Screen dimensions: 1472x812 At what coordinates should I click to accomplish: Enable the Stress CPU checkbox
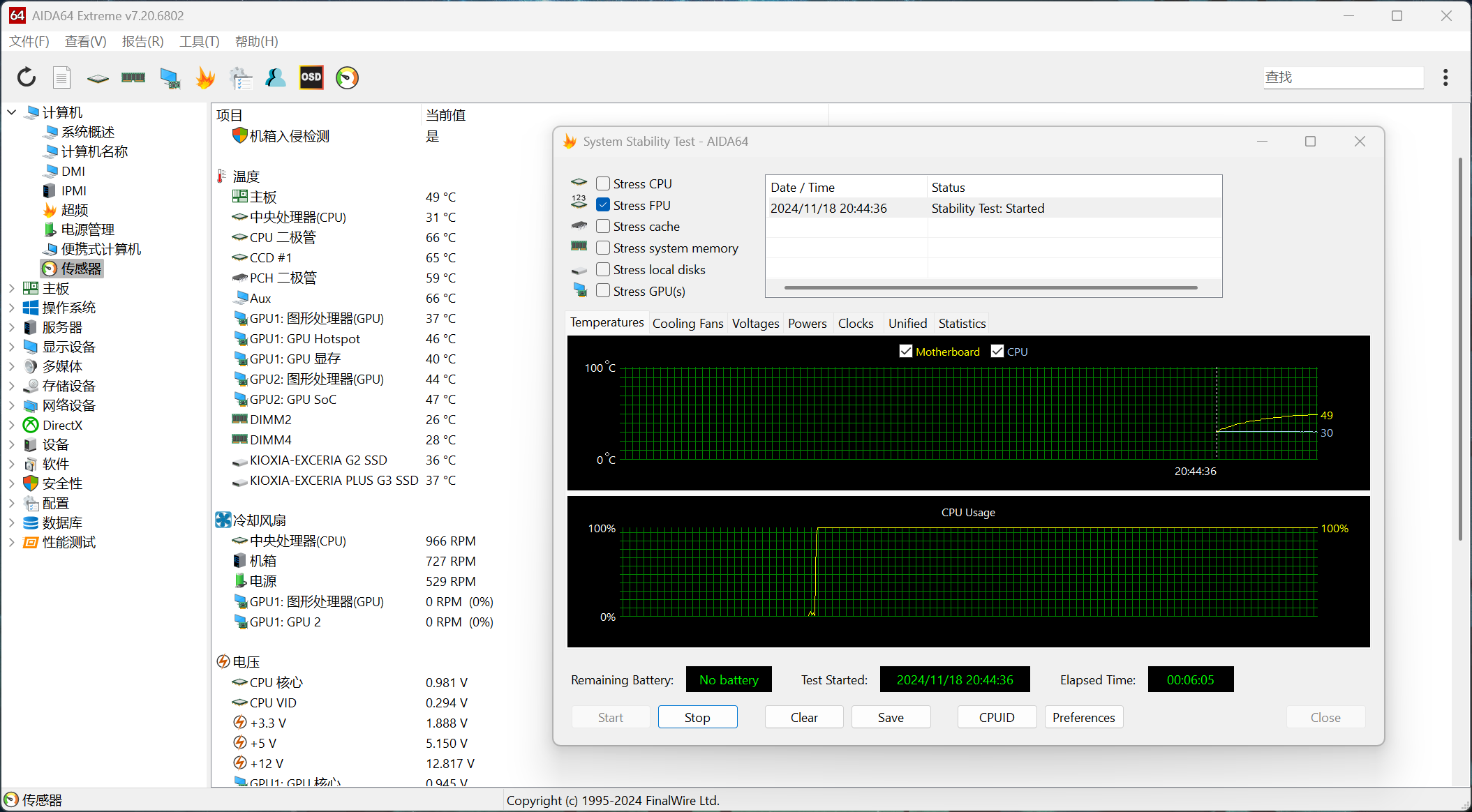(x=604, y=183)
